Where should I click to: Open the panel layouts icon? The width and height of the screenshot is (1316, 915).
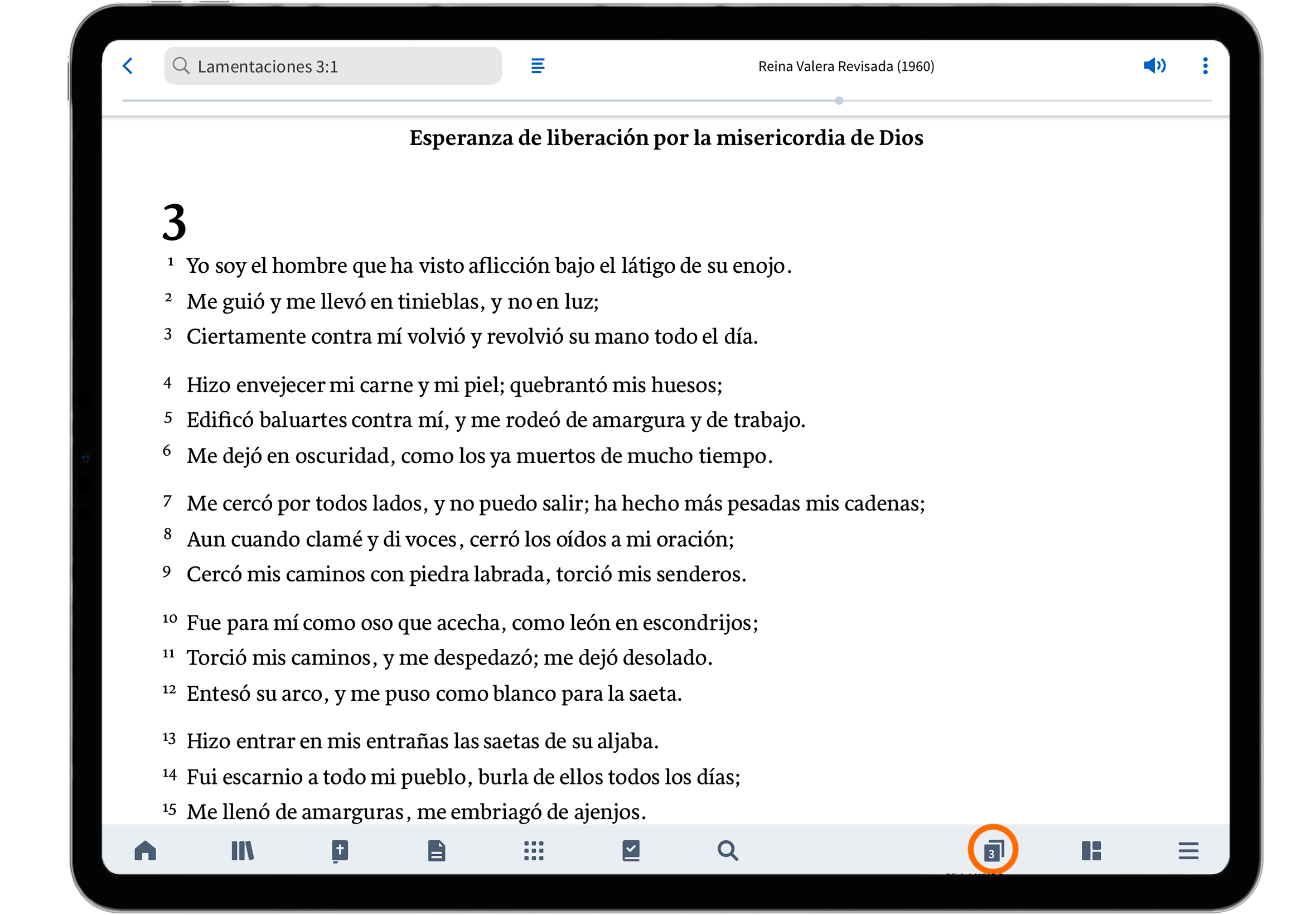[1091, 851]
